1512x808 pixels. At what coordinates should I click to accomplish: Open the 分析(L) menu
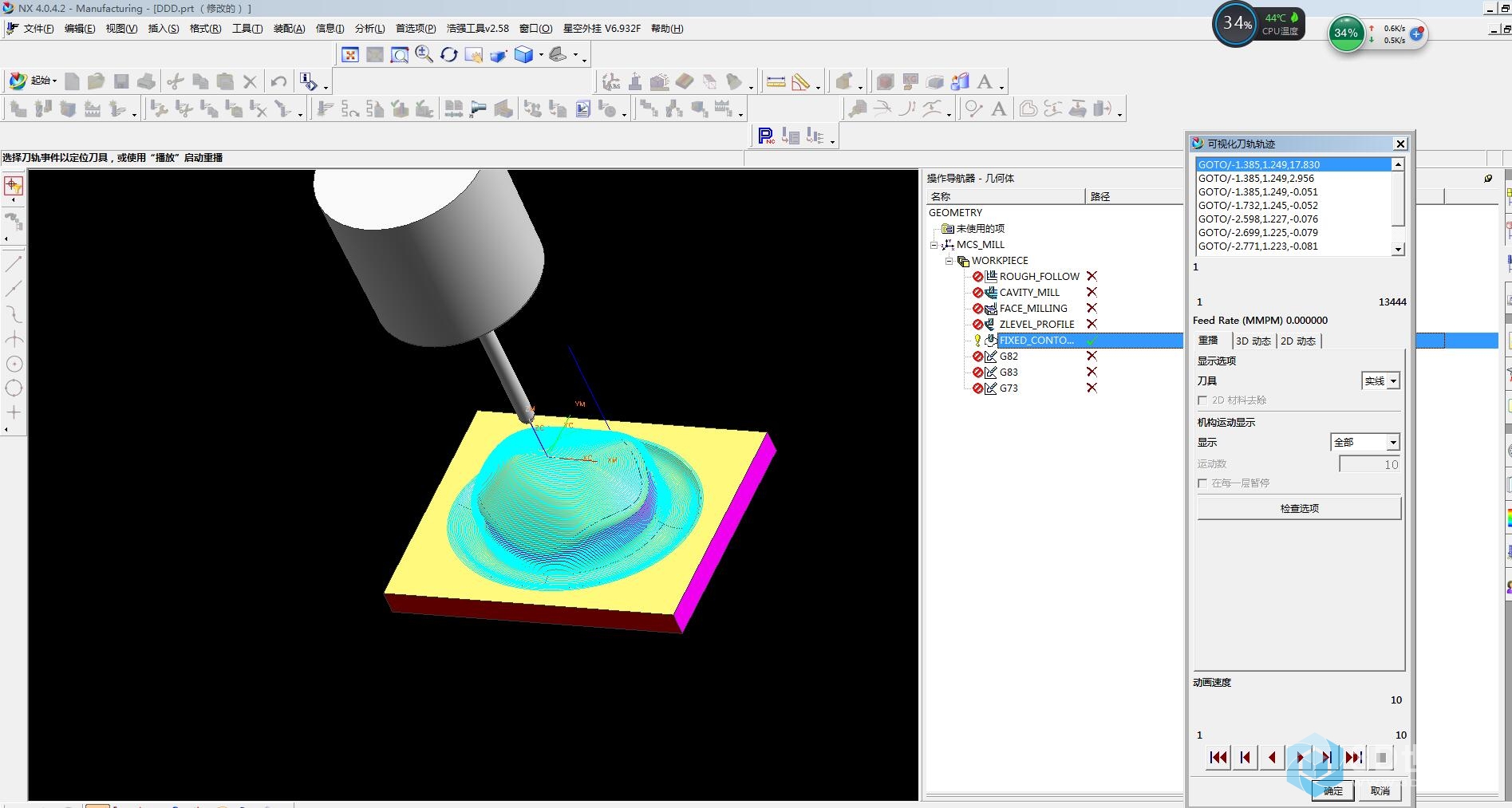coord(369,29)
